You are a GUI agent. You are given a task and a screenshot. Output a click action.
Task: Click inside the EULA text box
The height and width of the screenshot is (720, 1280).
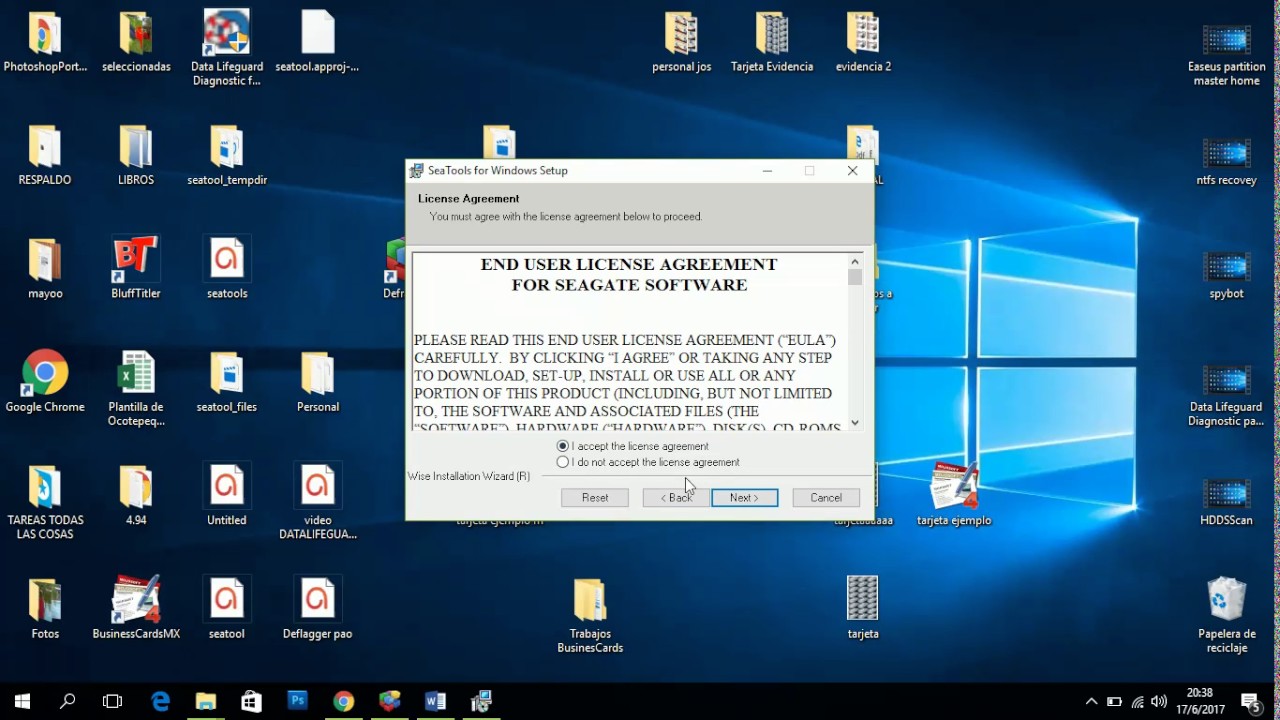tap(630, 341)
